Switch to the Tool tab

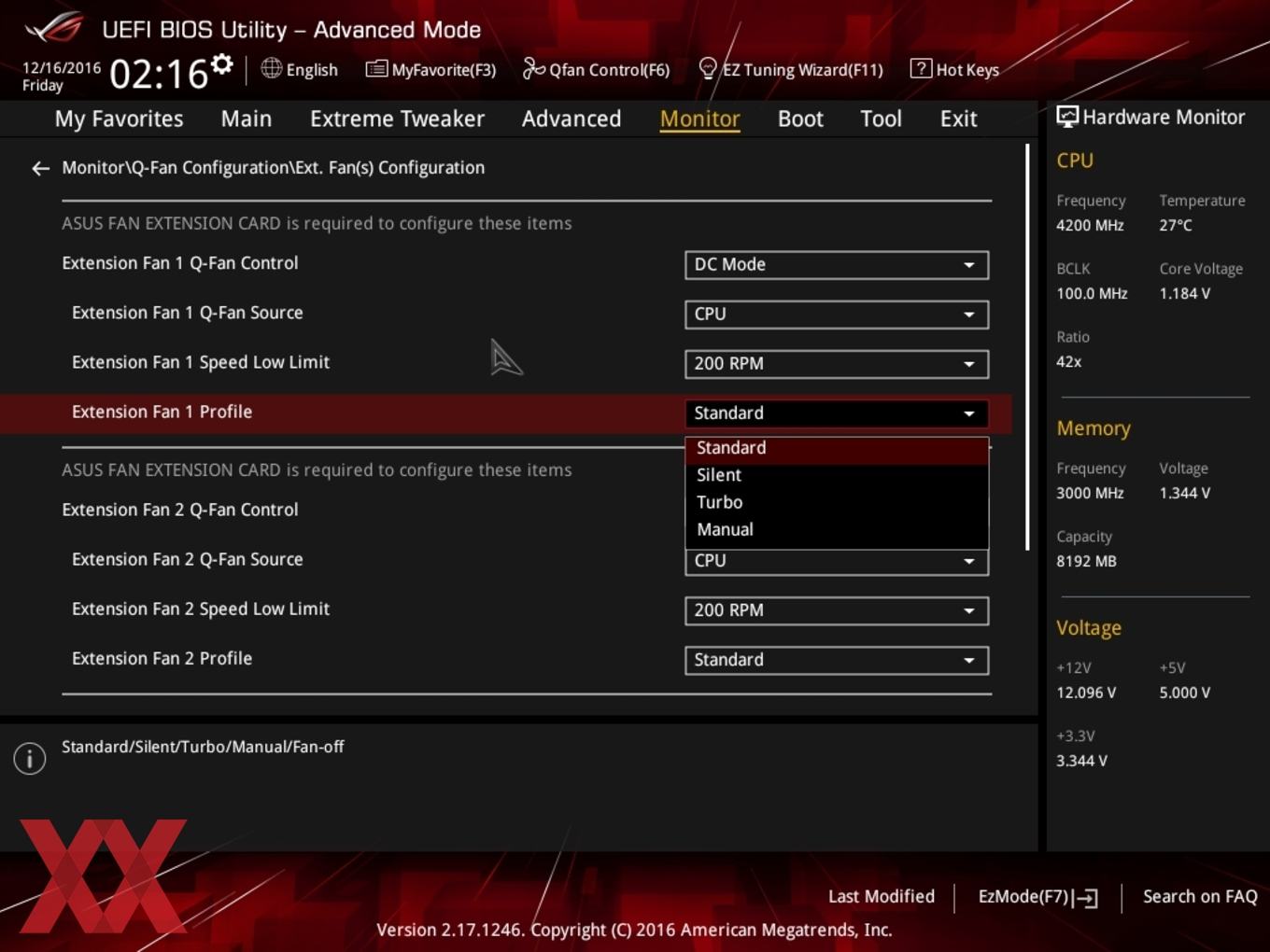point(881,119)
